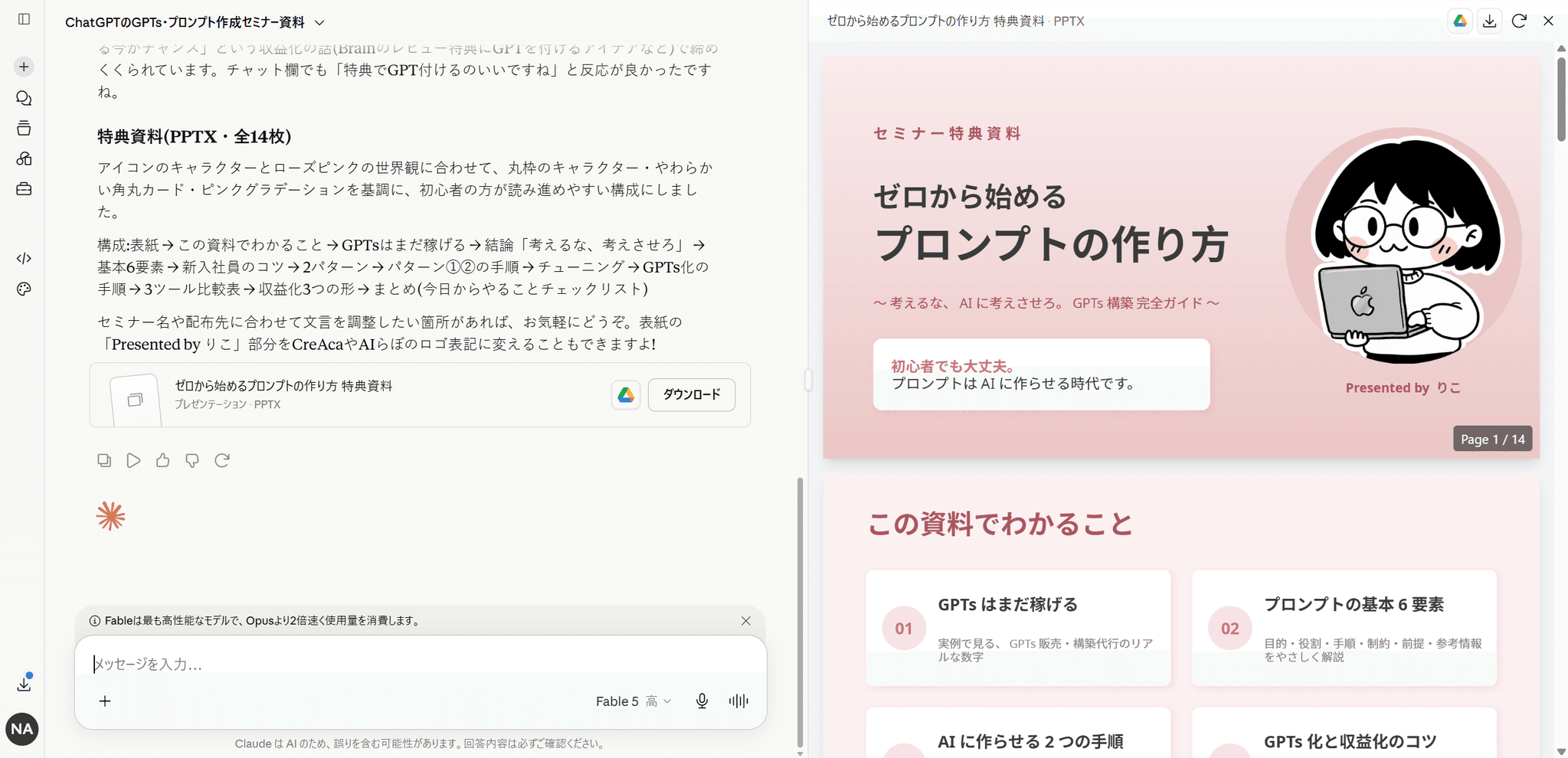Click the 02 プロンプトの基本 6 要素 card

pos(1344,628)
